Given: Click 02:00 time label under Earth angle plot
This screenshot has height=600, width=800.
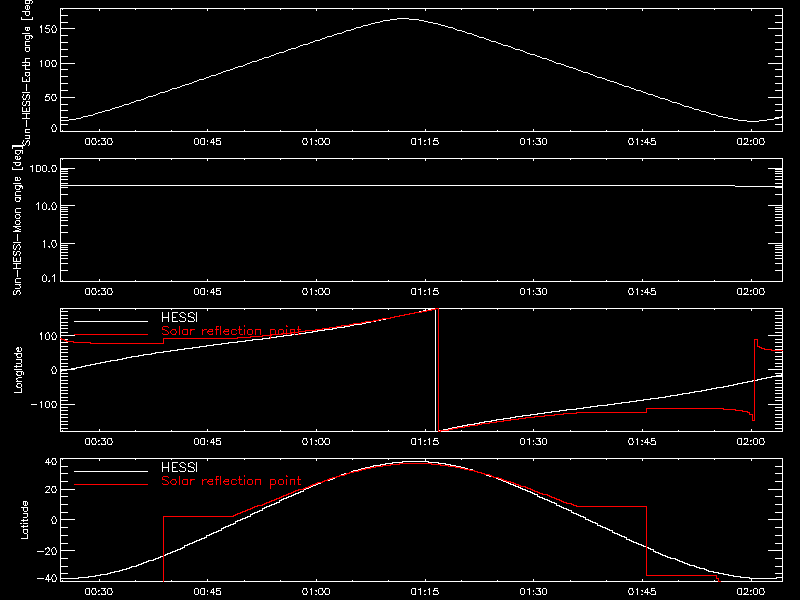Looking at the screenshot, I should (x=751, y=142).
